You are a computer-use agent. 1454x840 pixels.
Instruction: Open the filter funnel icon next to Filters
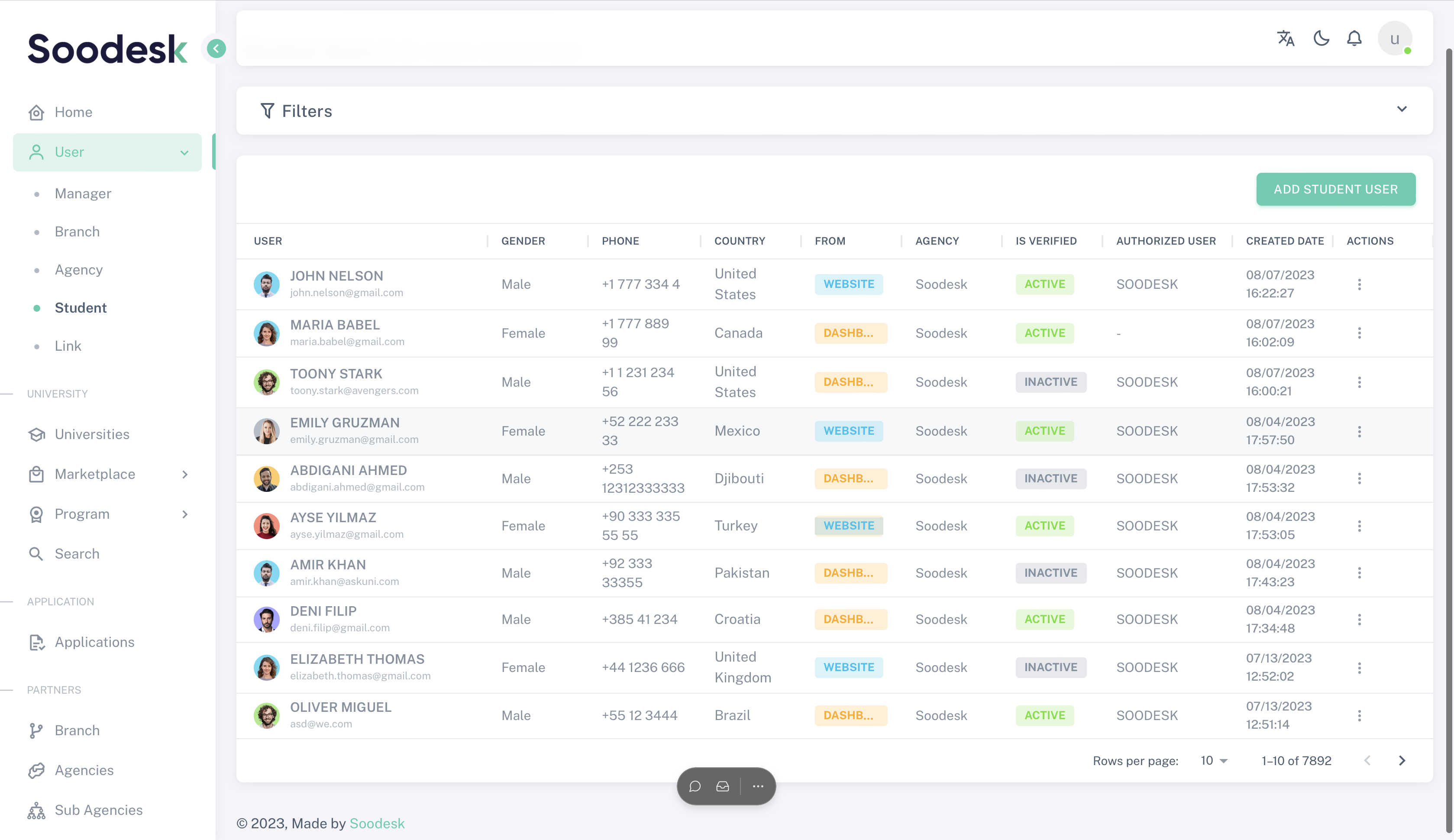(x=267, y=111)
